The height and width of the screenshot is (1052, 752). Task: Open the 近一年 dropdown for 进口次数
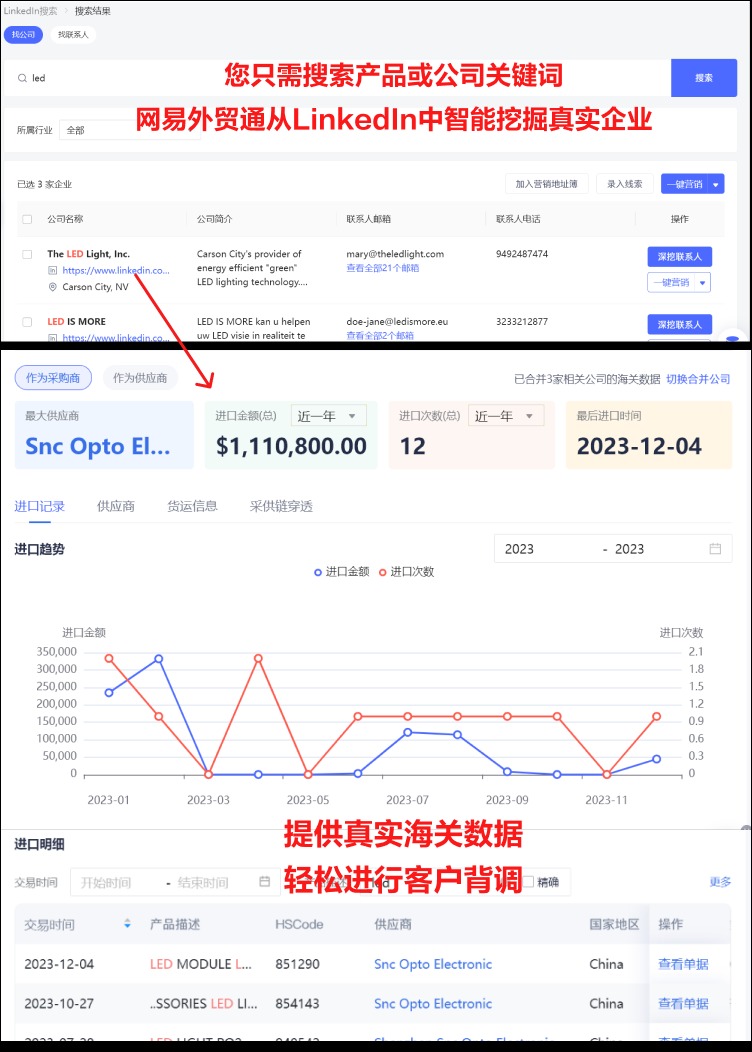(x=506, y=416)
